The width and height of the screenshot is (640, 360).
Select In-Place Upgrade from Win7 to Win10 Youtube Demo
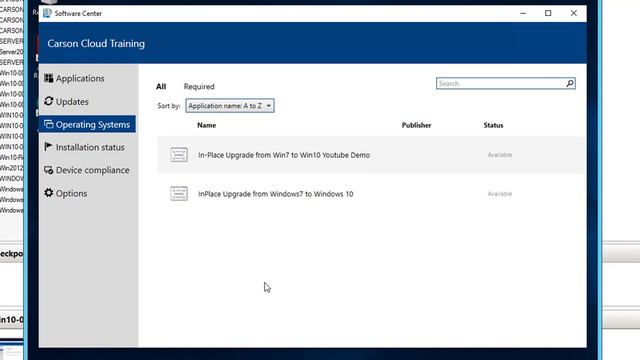(371, 155)
